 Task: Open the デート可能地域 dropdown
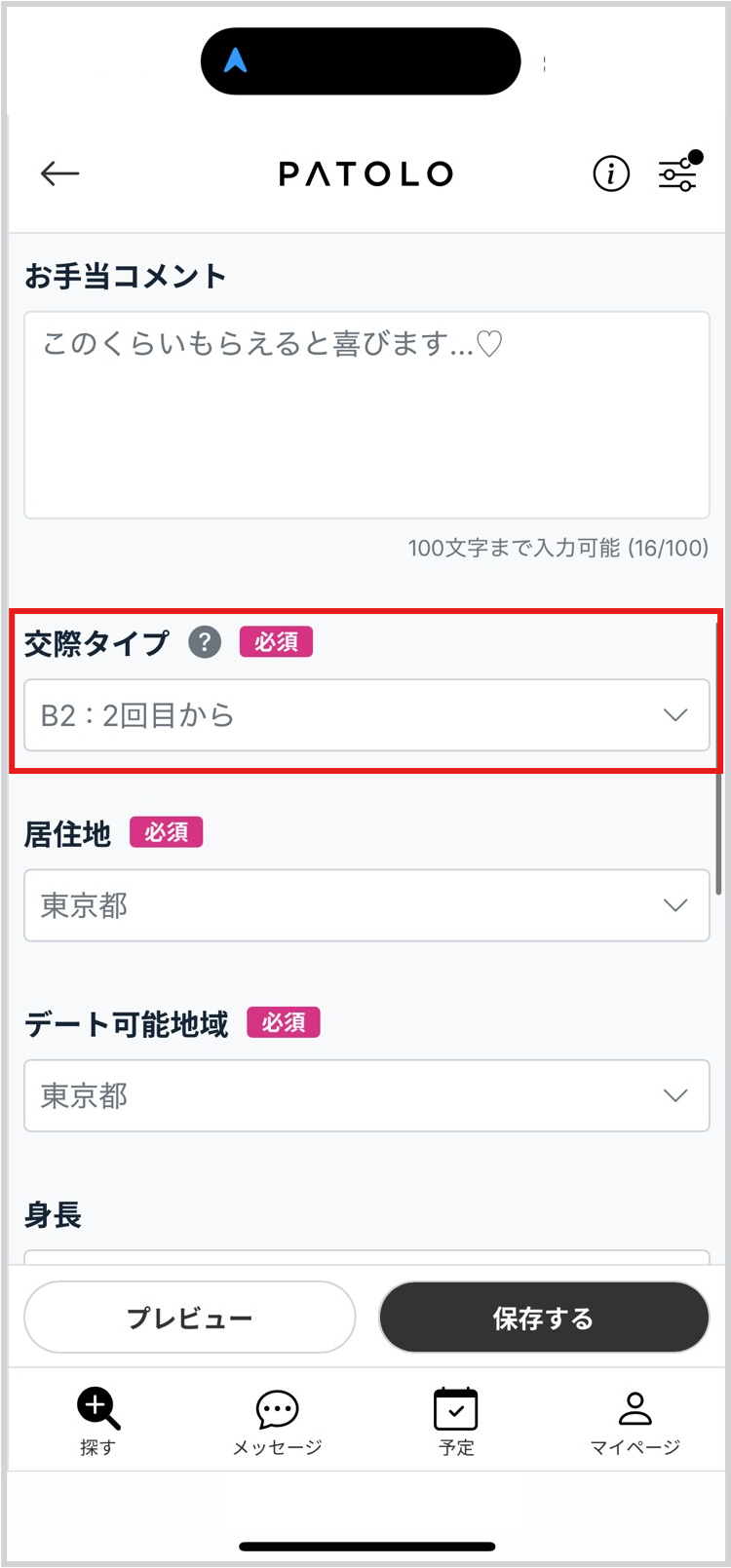(x=366, y=1095)
